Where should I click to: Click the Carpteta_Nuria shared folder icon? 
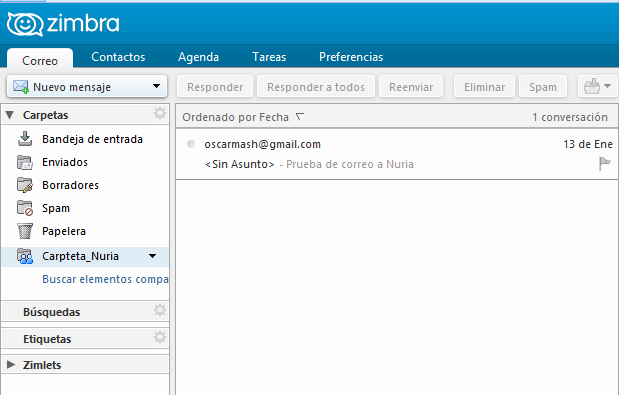pos(25,256)
